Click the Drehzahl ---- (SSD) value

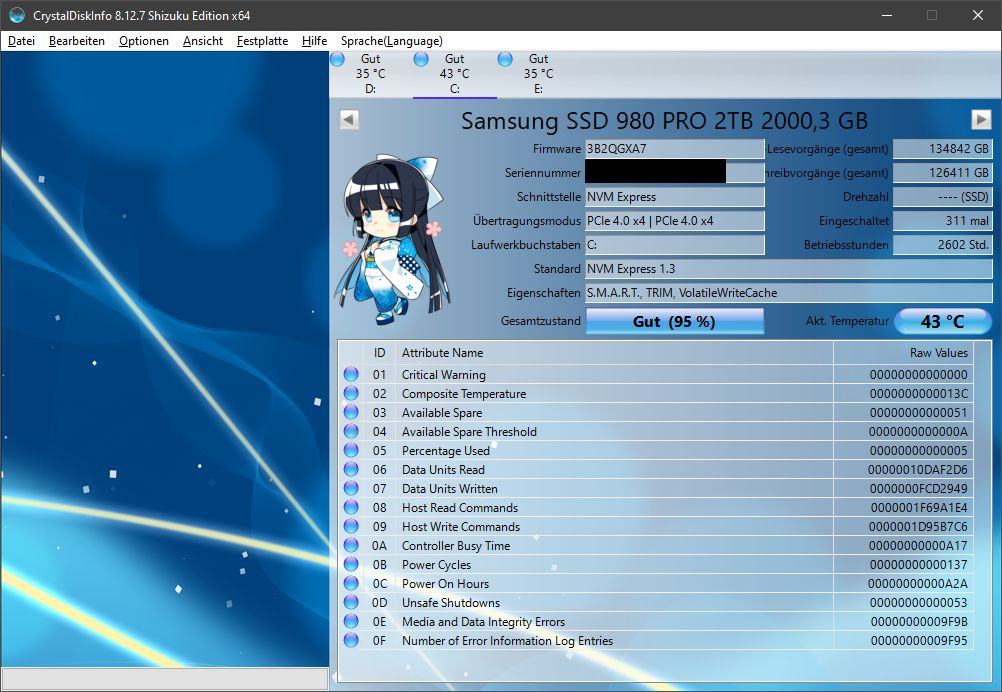pyautogui.click(x=942, y=197)
